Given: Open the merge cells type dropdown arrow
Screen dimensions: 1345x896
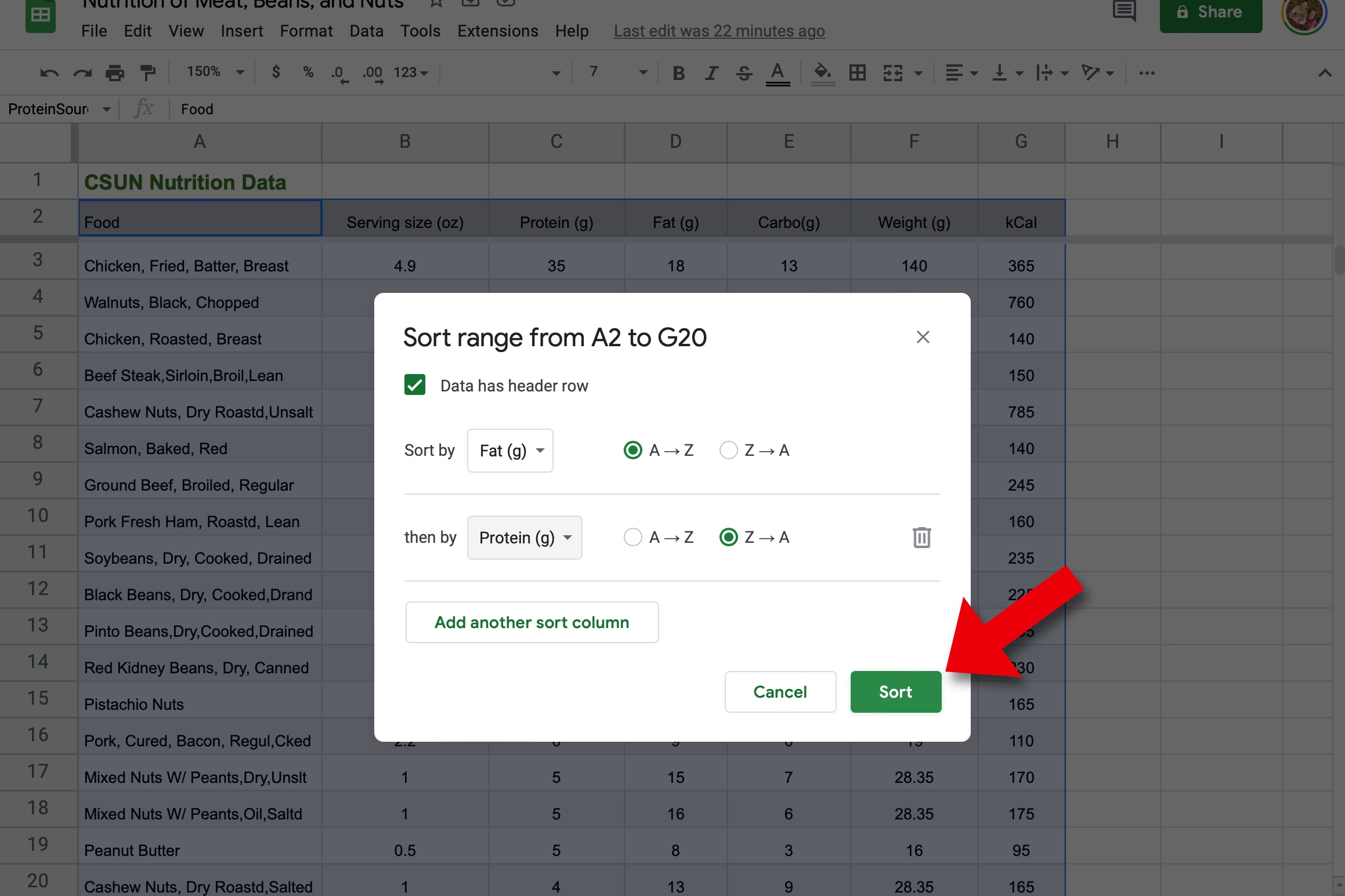Looking at the screenshot, I should pyautogui.click(x=918, y=73).
